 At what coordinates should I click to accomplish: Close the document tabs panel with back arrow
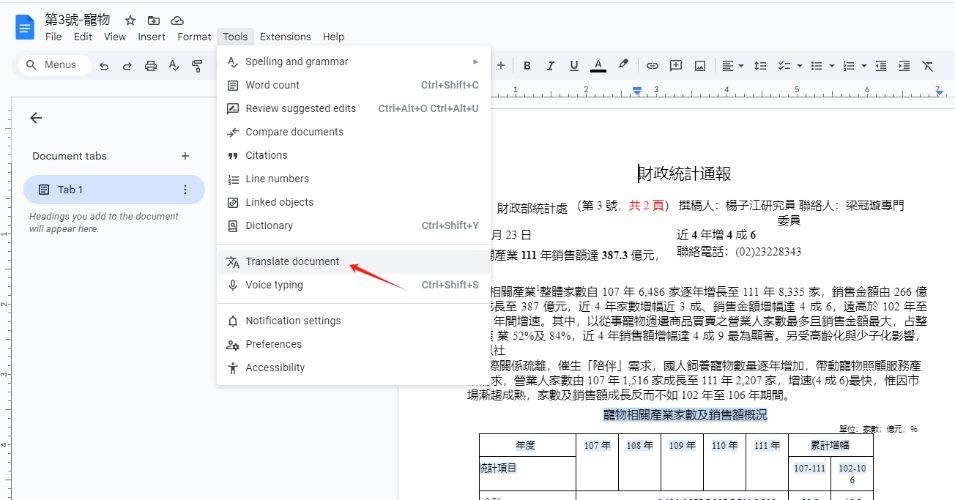click(36, 118)
